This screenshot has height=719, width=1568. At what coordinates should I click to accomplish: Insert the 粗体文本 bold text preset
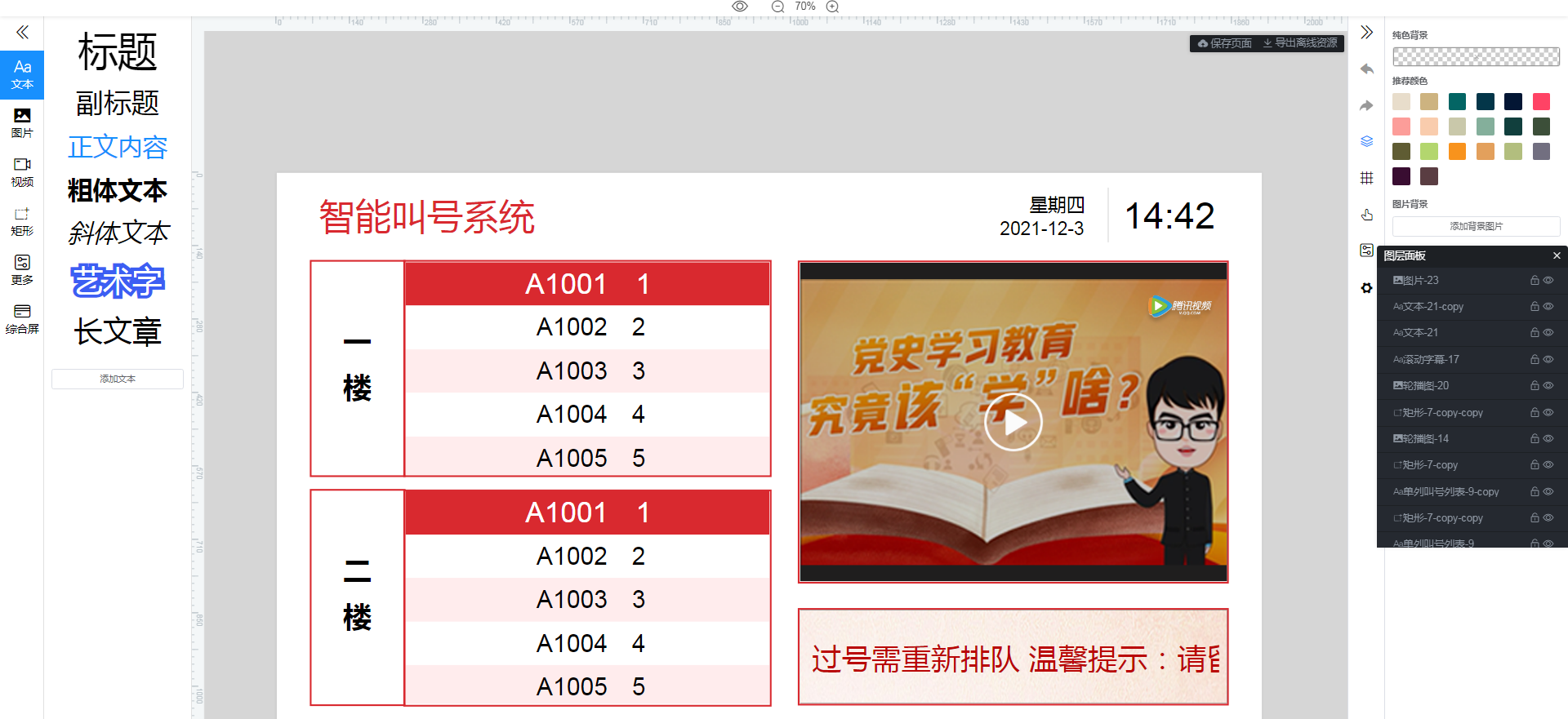click(x=118, y=190)
